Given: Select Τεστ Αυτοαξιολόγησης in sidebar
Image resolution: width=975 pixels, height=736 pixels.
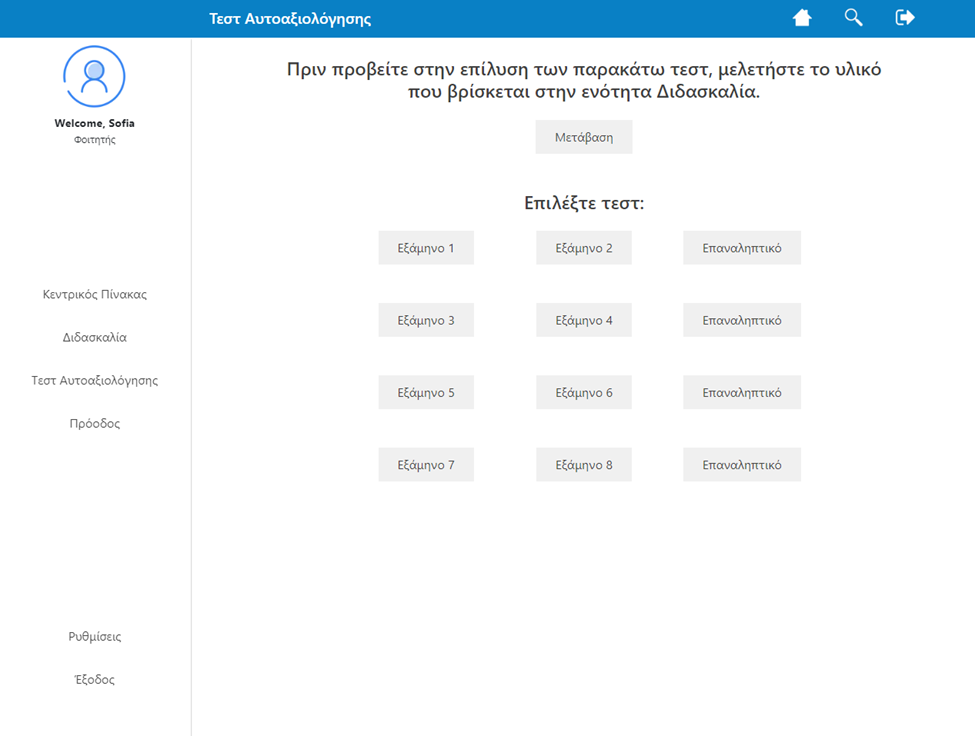Looking at the screenshot, I should (94, 380).
